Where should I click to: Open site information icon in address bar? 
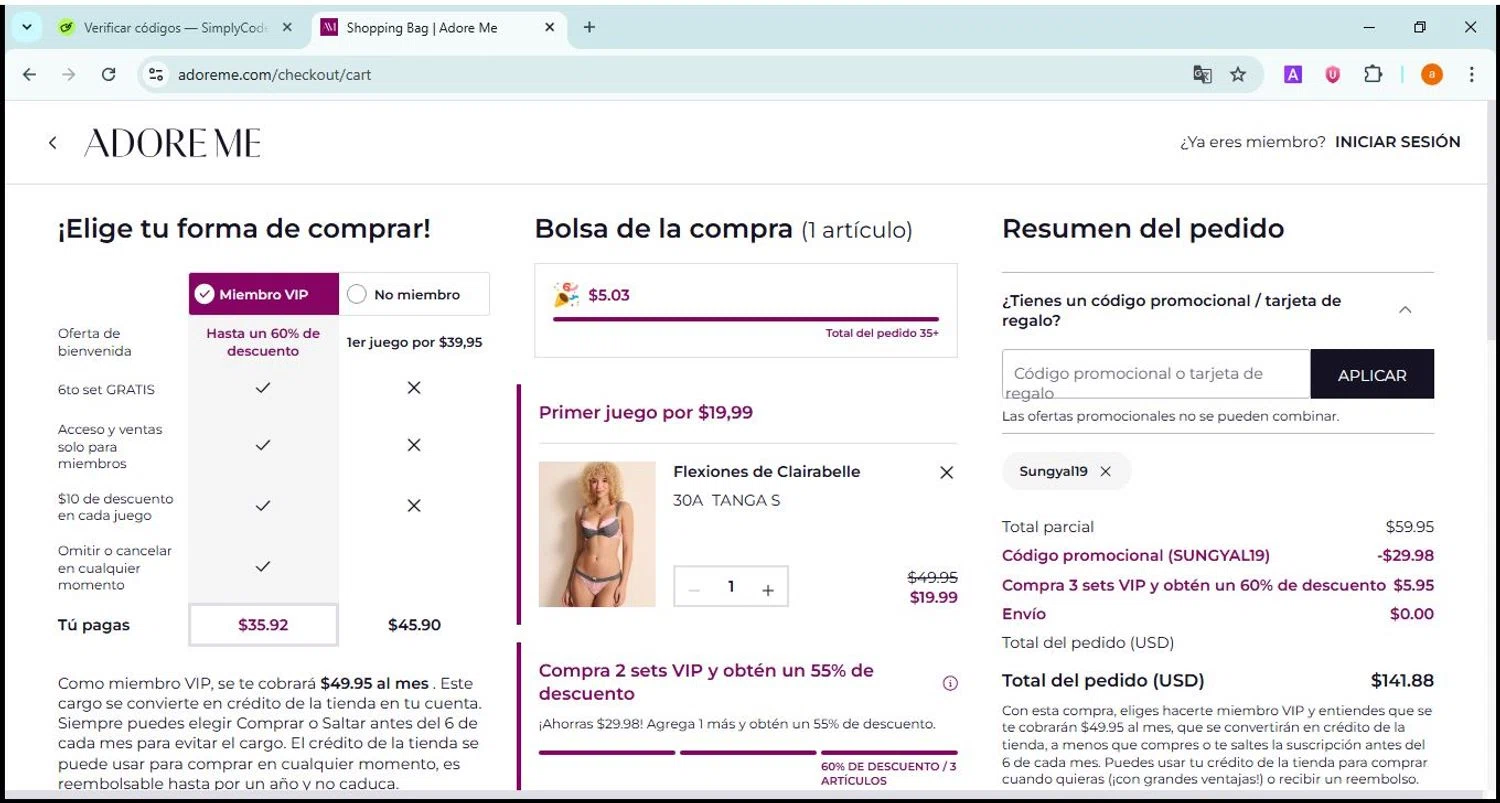coord(155,74)
